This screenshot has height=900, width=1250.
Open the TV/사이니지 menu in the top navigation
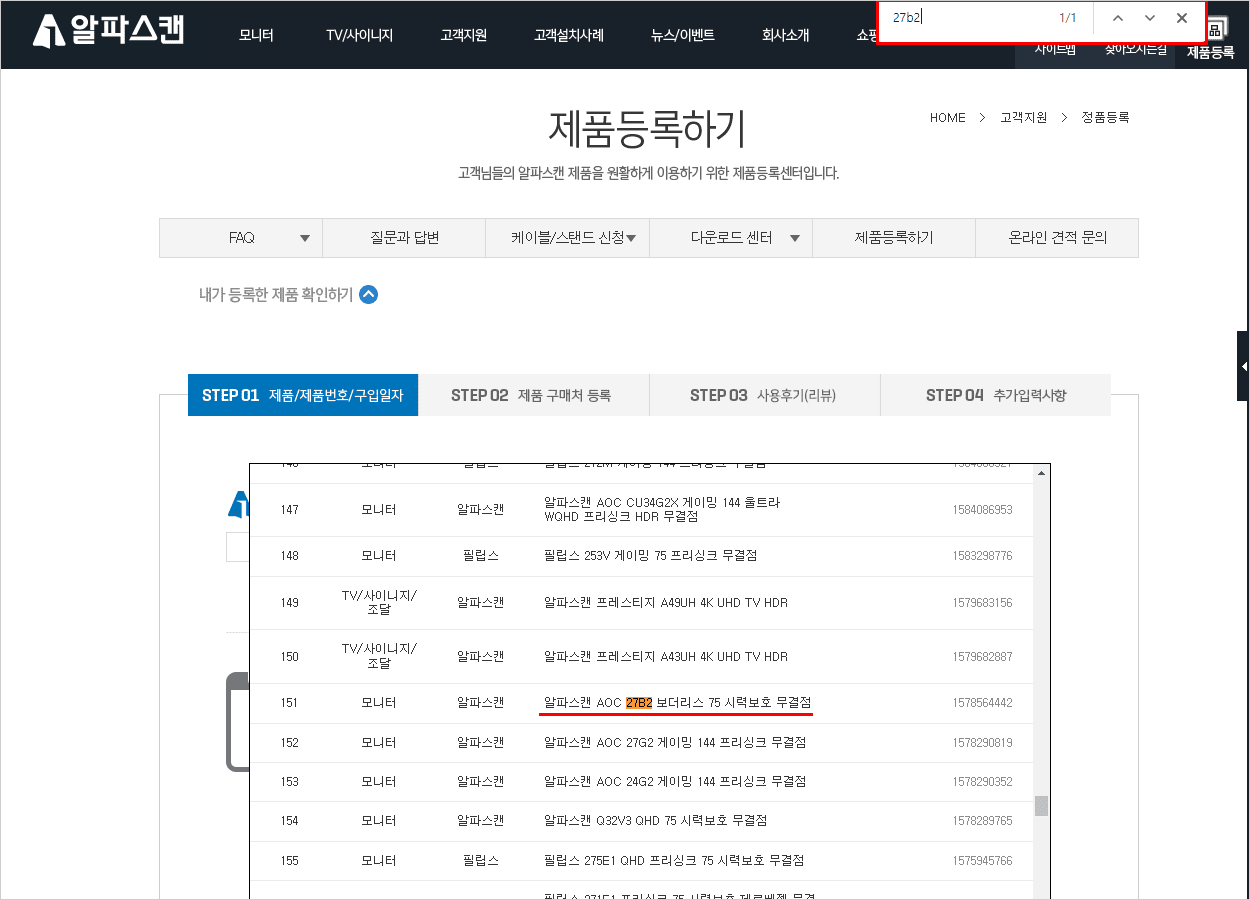click(x=359, y=35)
